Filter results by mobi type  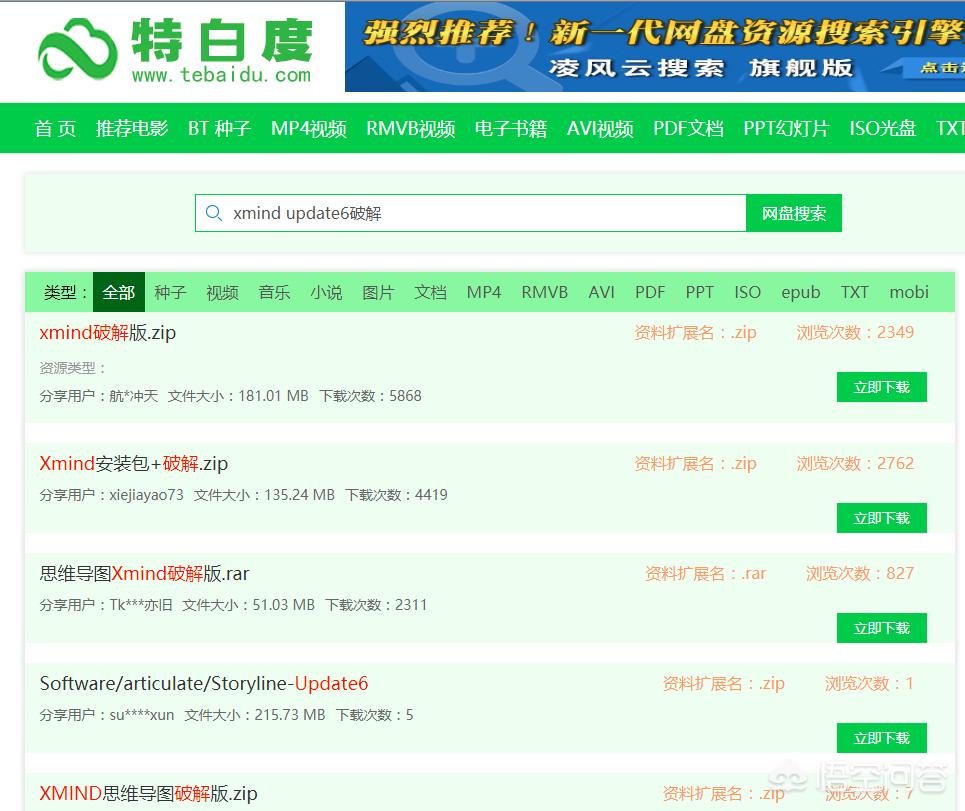pos(909,292)
